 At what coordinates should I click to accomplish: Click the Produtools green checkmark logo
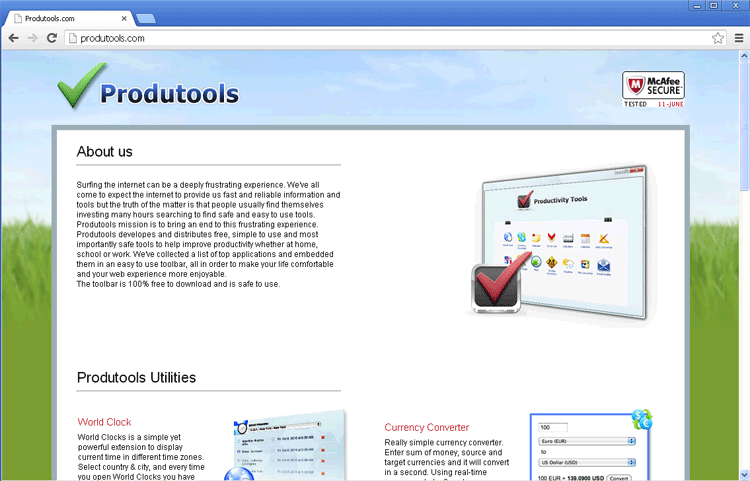point(80,86)
